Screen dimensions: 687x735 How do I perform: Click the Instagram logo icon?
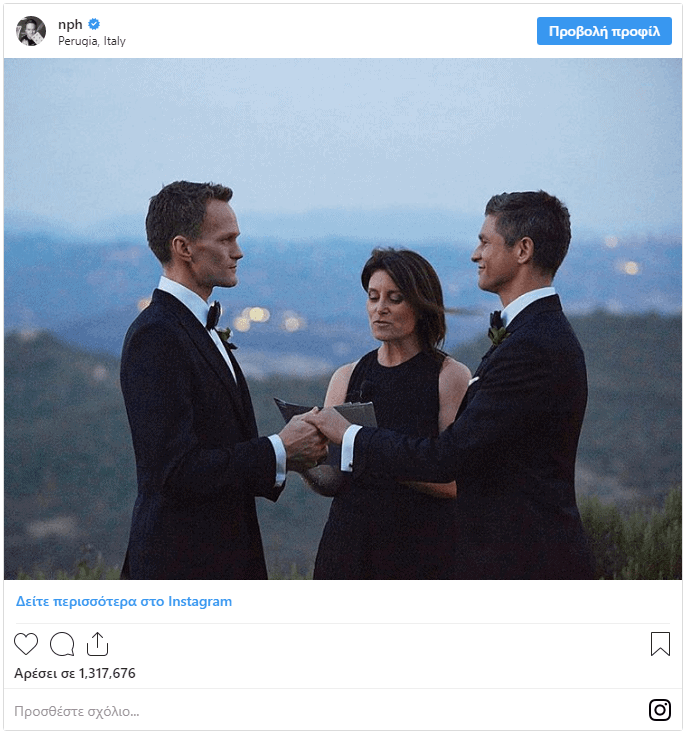point(660,710)
